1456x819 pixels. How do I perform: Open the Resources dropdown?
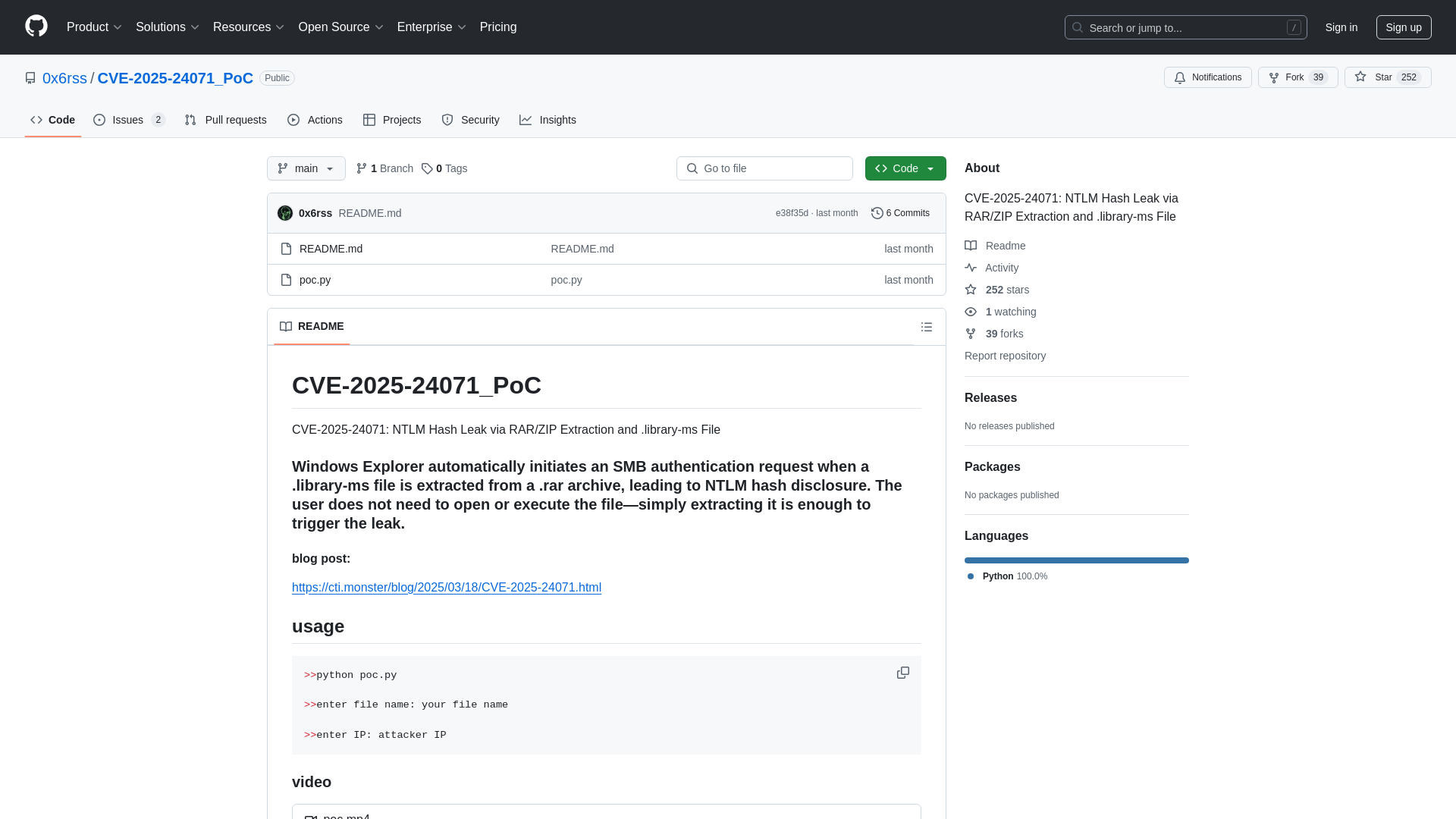click(x=248, y=27)
